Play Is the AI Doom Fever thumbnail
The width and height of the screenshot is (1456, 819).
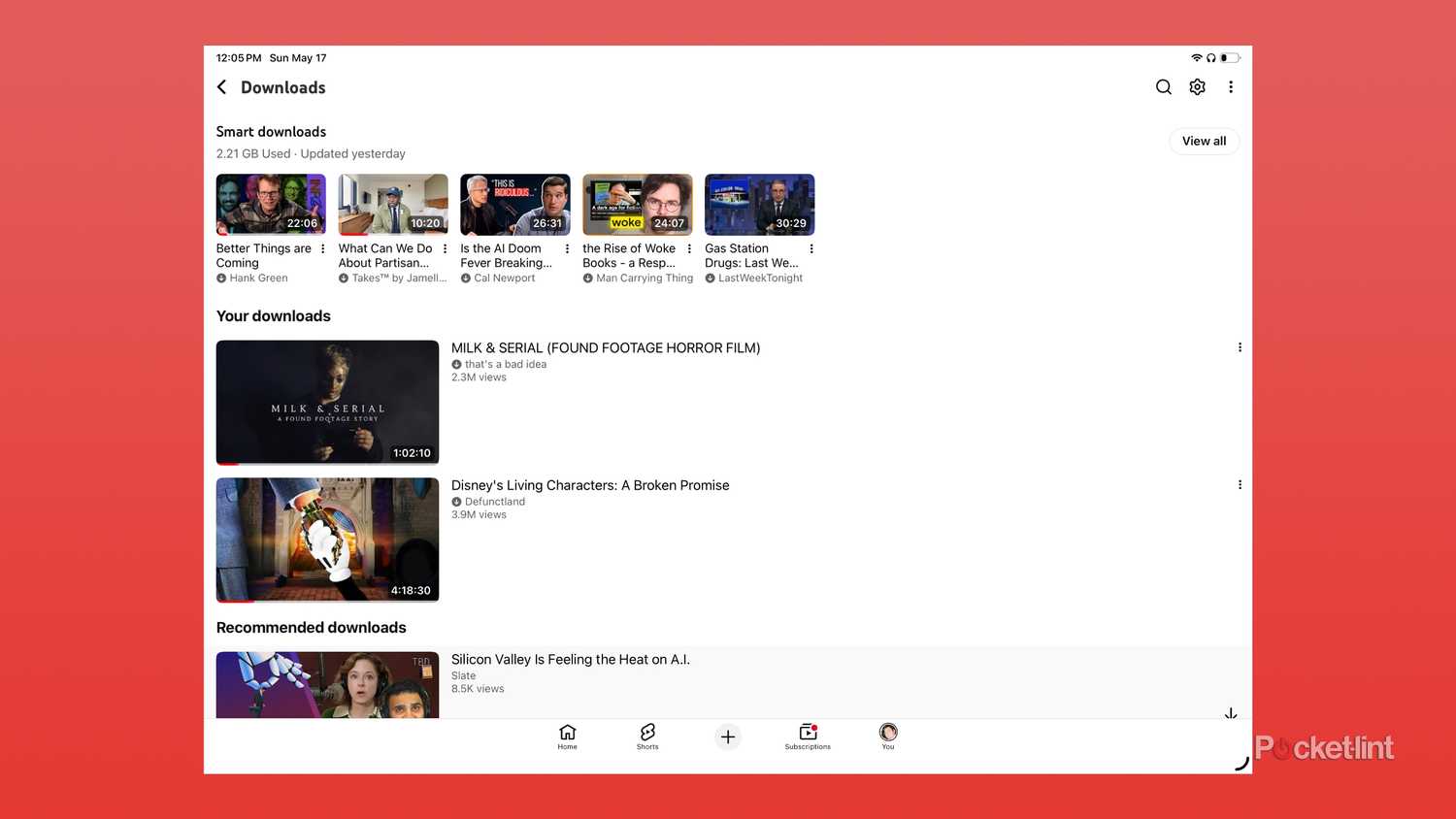(515, 205)
